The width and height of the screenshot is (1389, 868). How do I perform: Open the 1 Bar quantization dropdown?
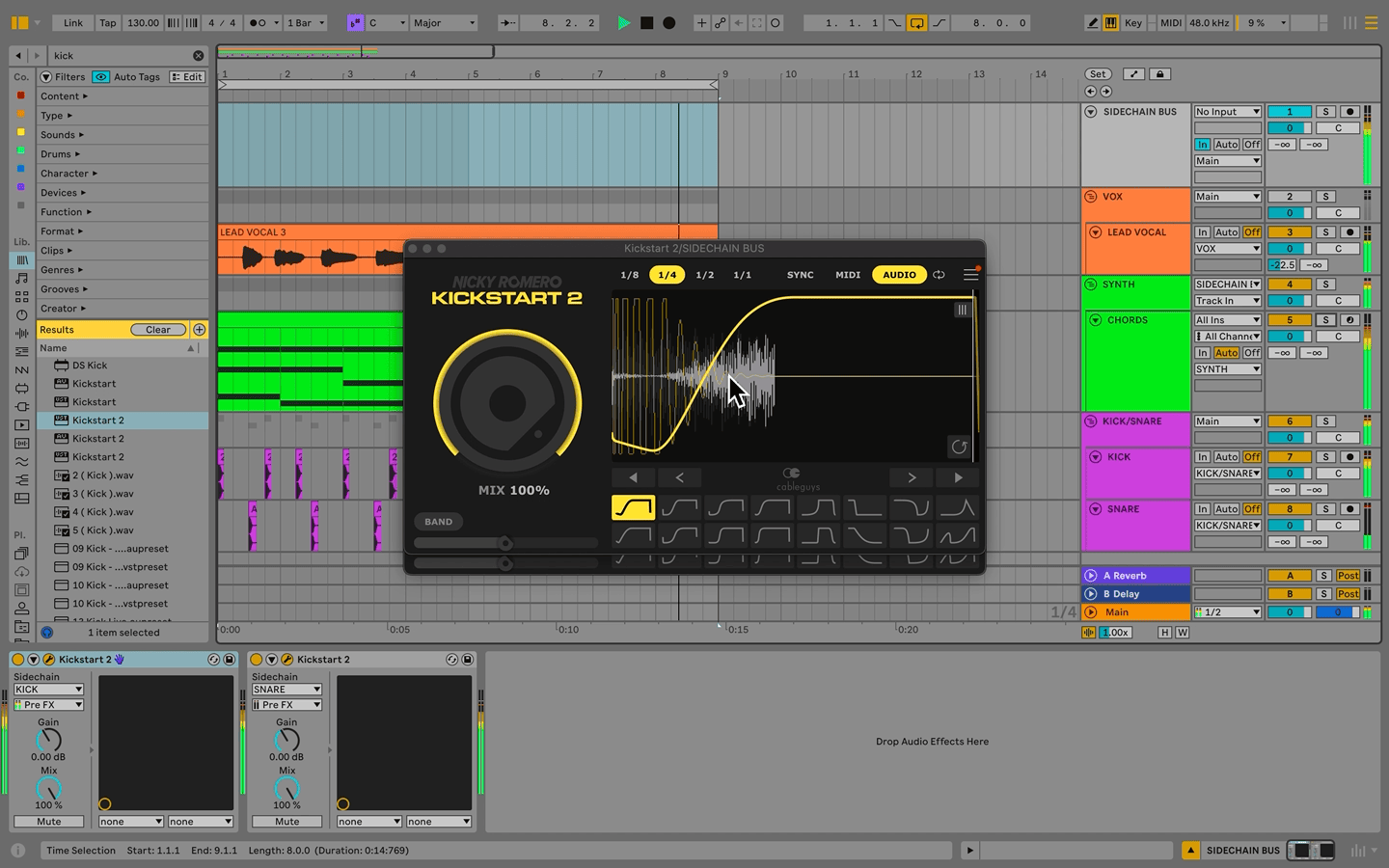(306, 22)
